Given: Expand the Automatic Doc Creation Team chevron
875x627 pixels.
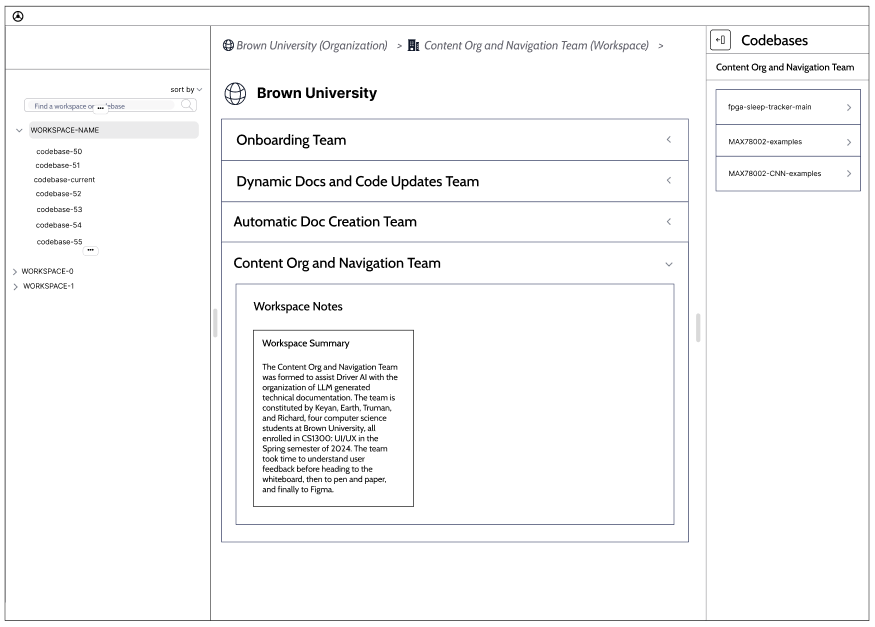Looking at the screenshot, I should pyautogui.click(x=669, y=221).
